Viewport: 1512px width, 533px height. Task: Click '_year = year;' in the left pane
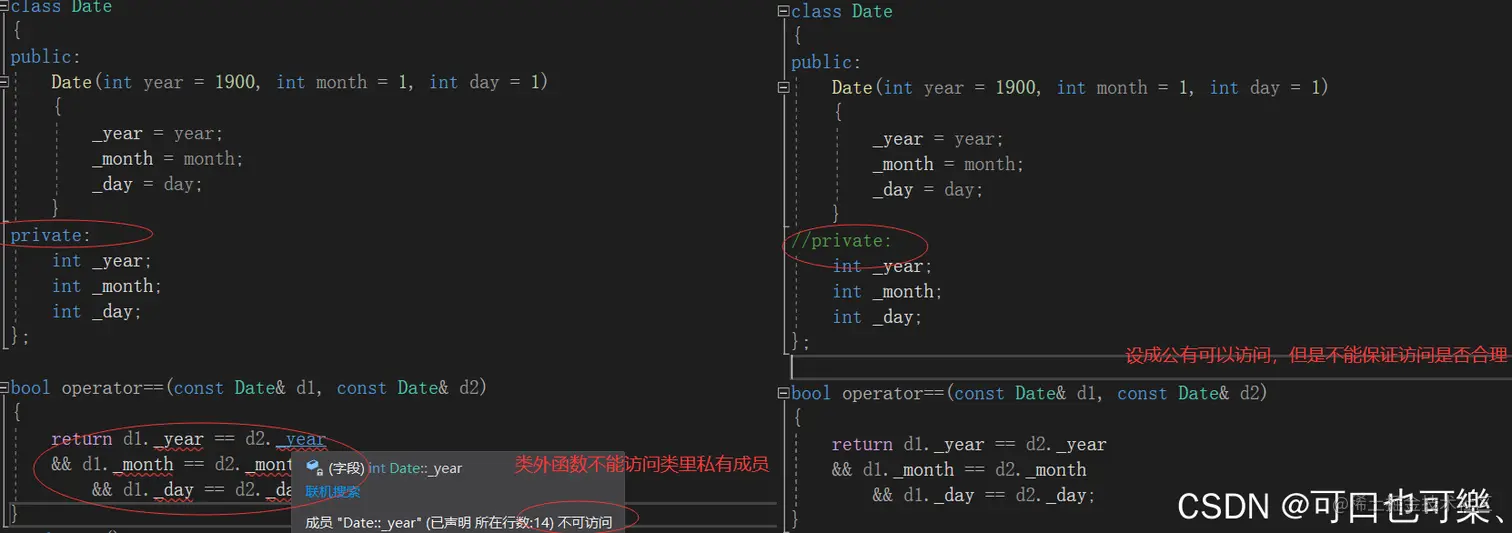(x=158, y=134)
